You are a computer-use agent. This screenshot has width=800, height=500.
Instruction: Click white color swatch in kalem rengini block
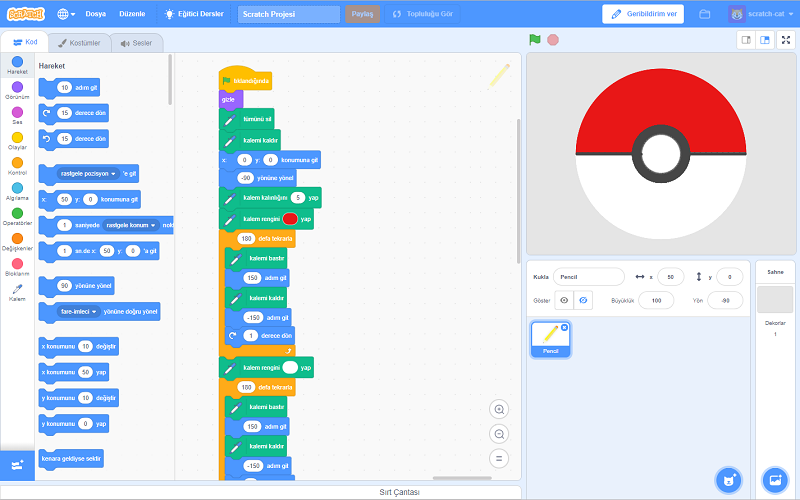290,367
